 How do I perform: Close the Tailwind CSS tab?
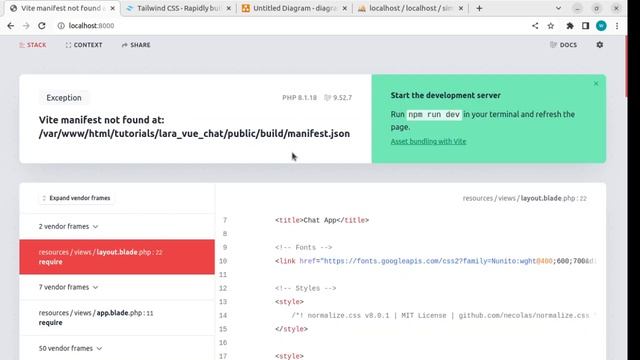tap(229, 8)
